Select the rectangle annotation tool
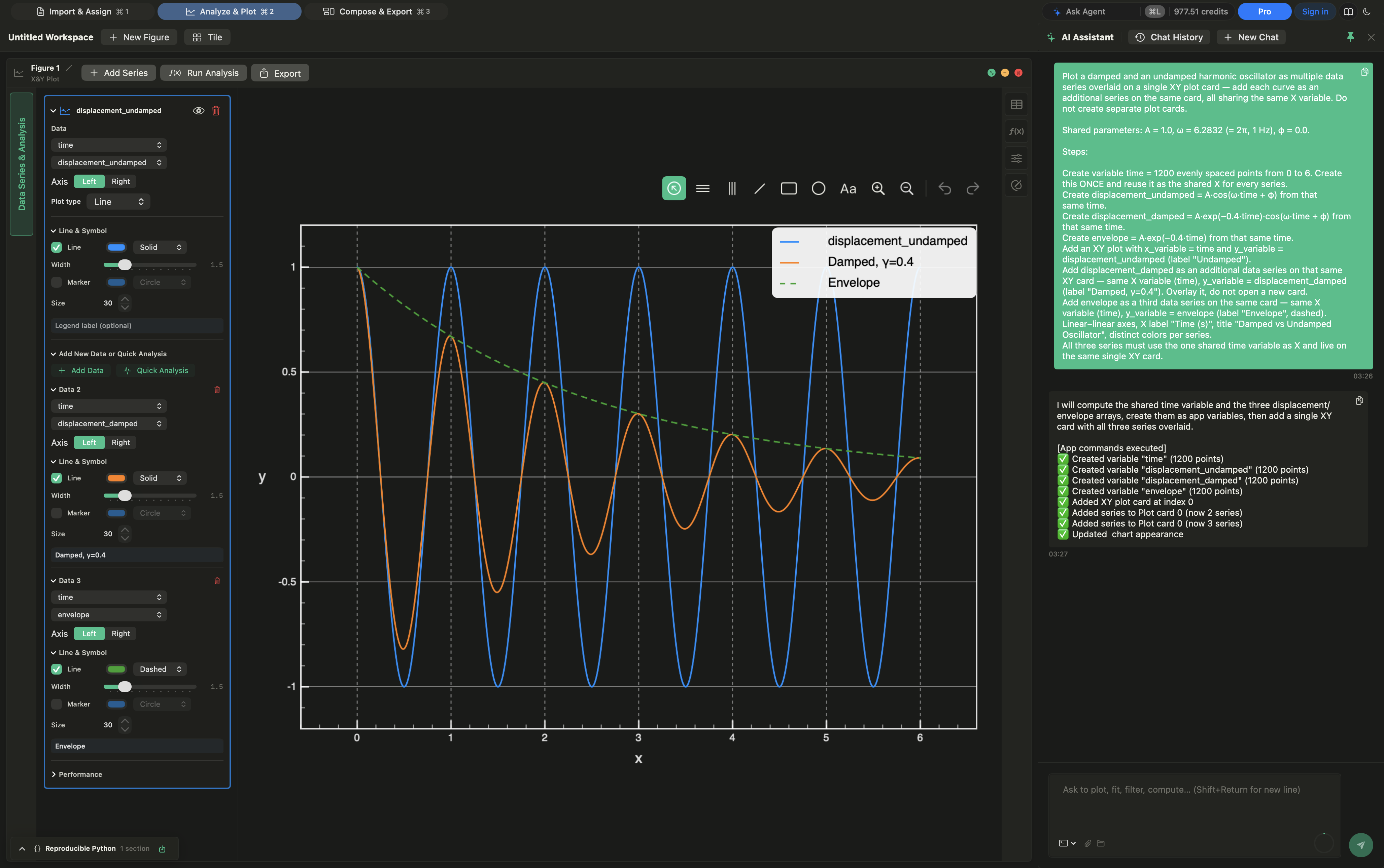The width and height of the screenshot is (1384, 868). coord(789,188)
